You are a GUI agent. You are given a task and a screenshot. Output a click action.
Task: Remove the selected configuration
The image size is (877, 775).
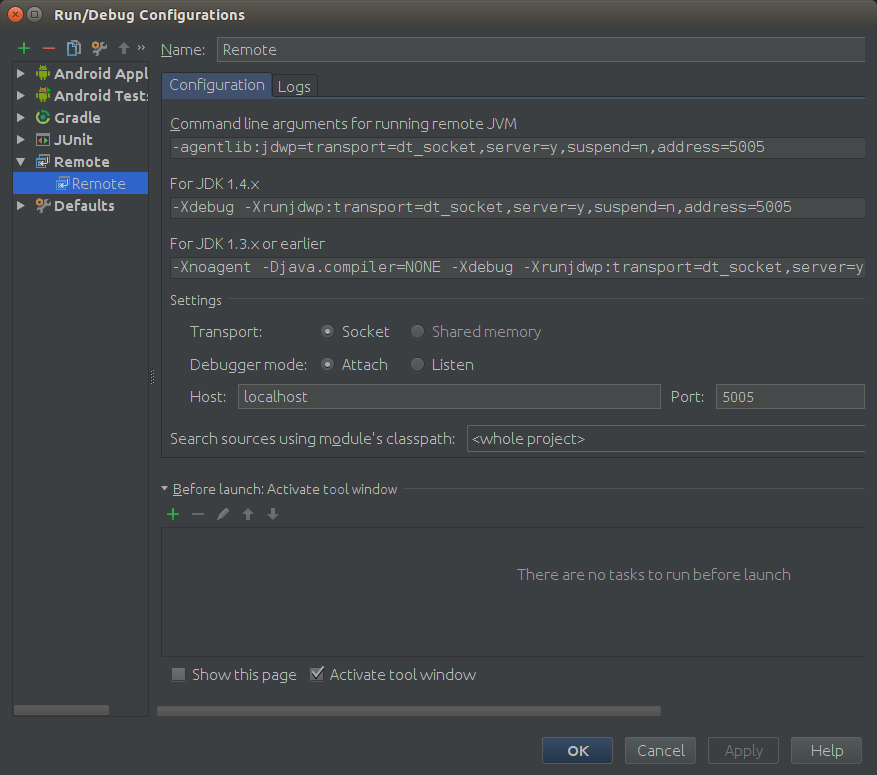[x=47, y=47]
